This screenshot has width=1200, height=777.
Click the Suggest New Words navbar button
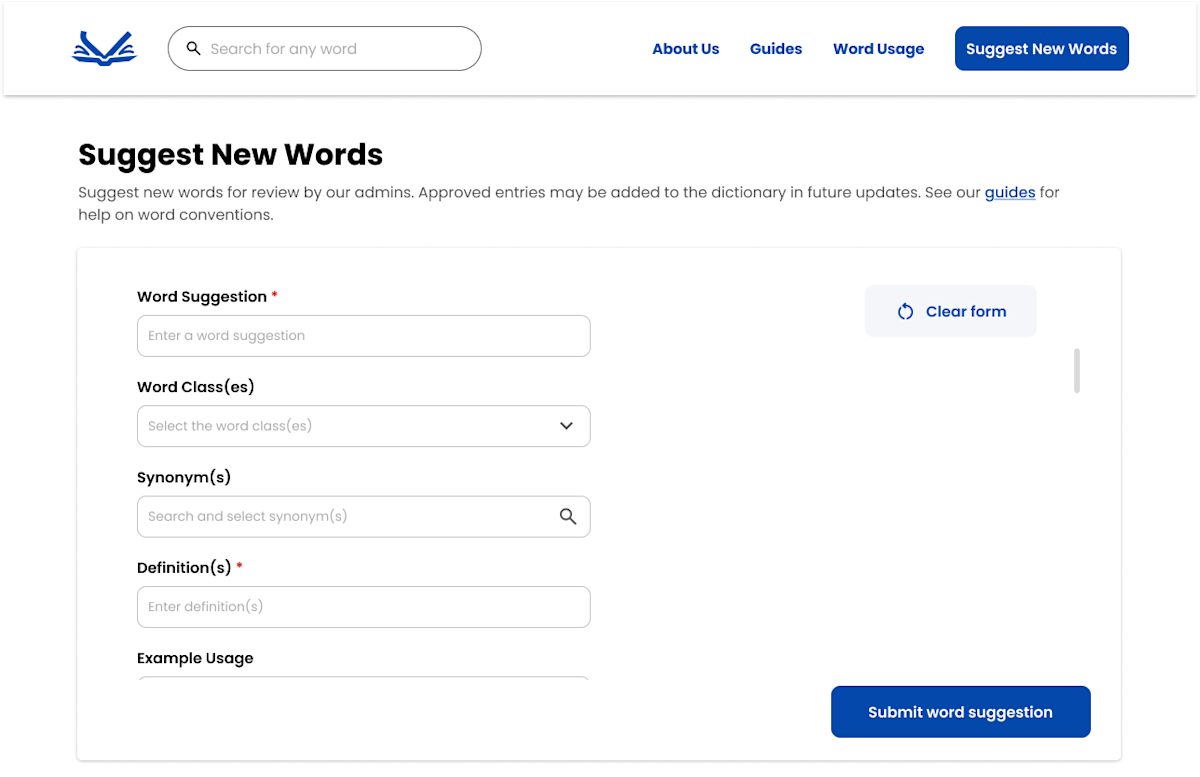tap(1041, 48)
